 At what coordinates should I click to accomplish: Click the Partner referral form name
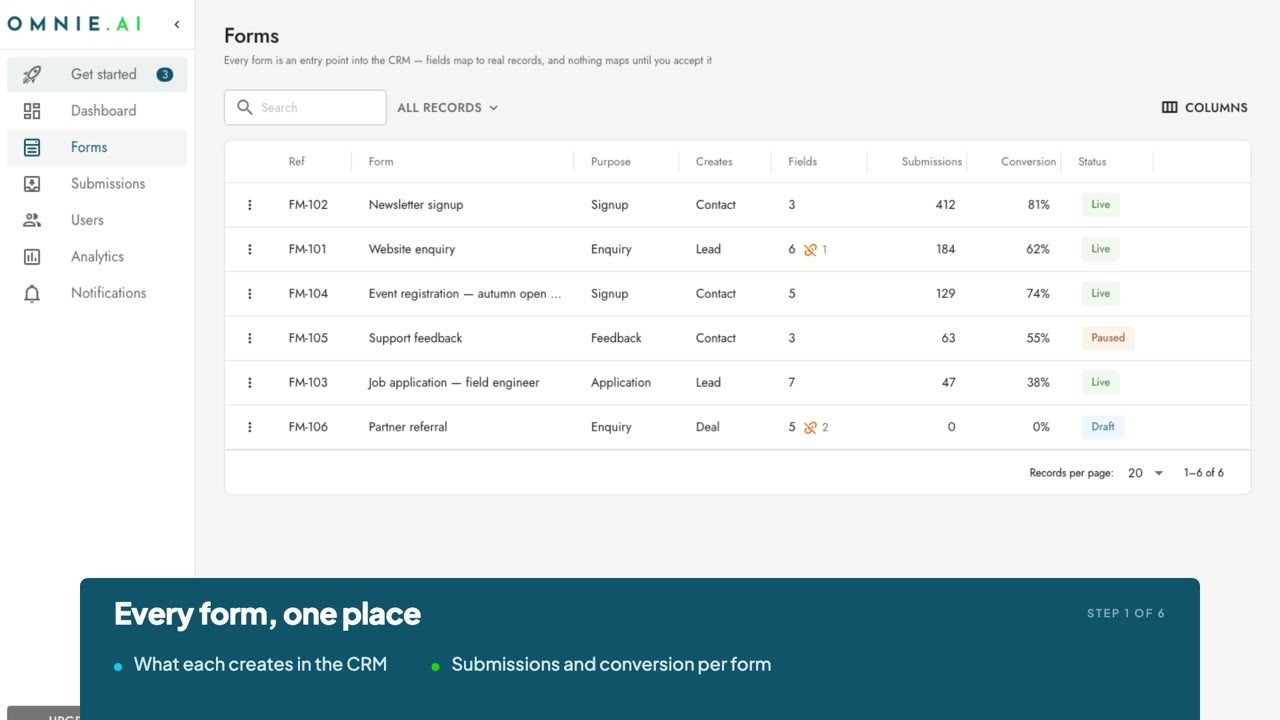pyautogui.click(x=408, y=427)
